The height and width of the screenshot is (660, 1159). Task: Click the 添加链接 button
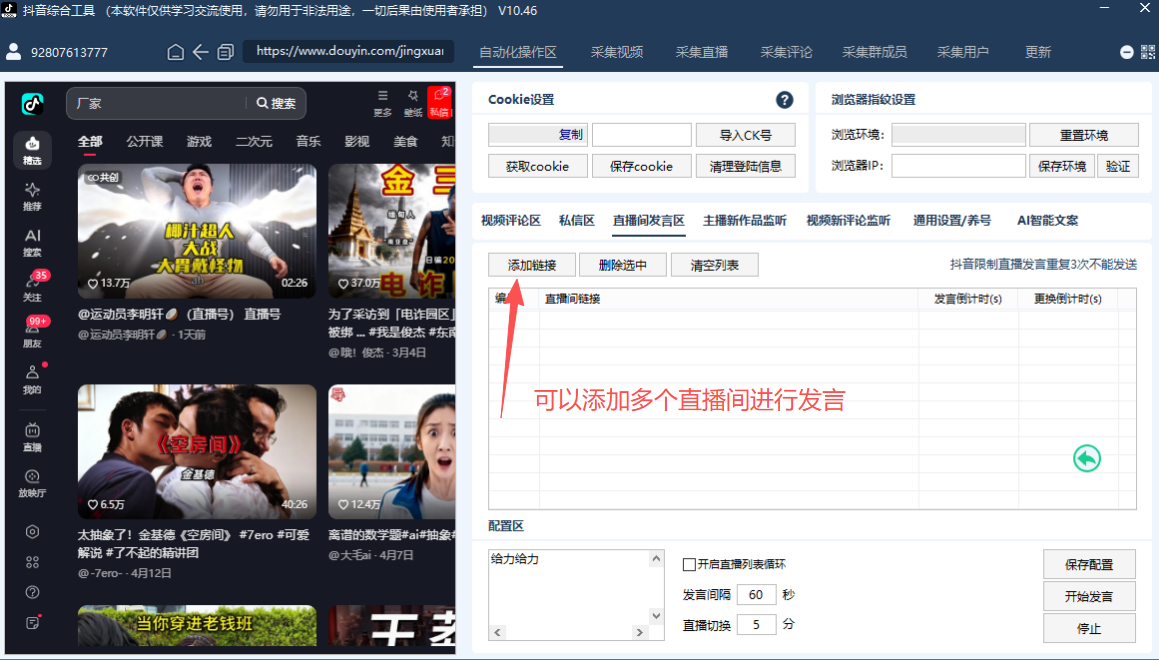click(531, 265)
